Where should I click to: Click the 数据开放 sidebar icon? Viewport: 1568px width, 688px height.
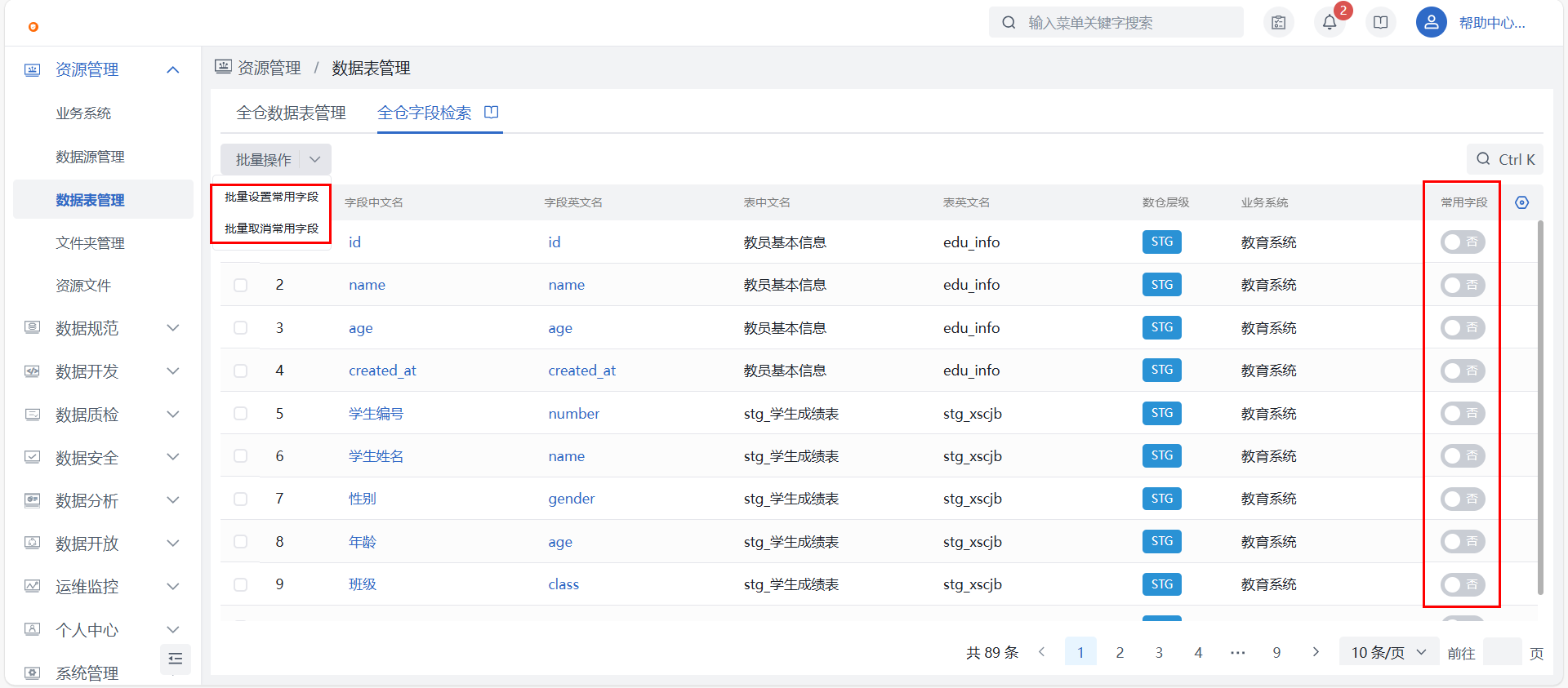(32, 544)
